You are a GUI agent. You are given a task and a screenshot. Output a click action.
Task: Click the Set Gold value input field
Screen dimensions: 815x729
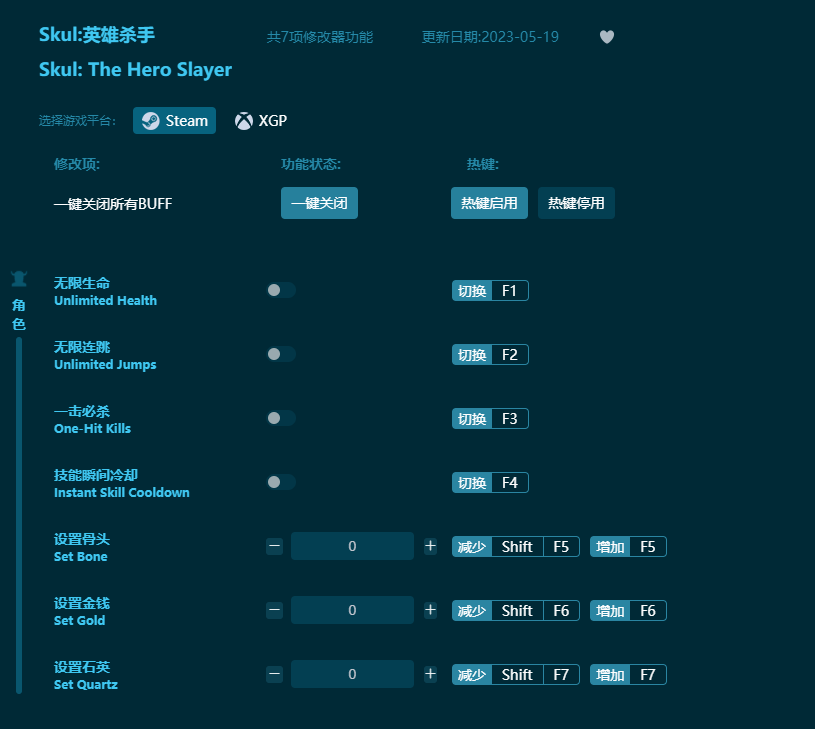pos(352,610)
